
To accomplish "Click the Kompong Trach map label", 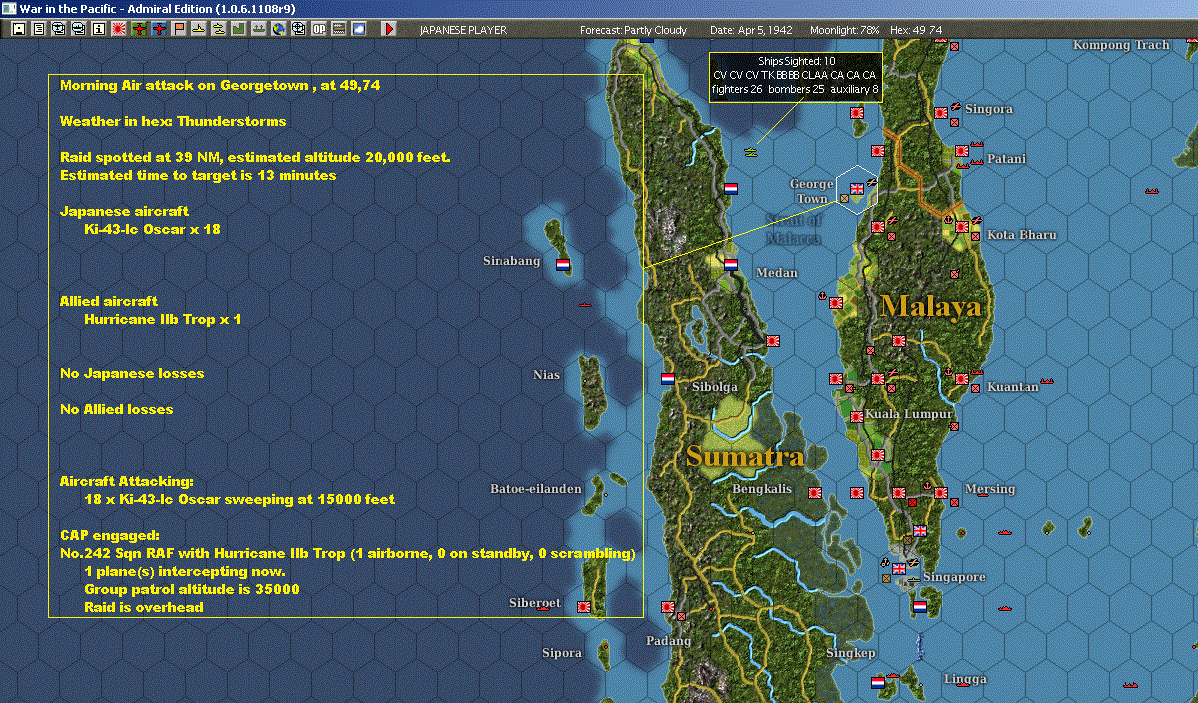I will [1121, 45].
